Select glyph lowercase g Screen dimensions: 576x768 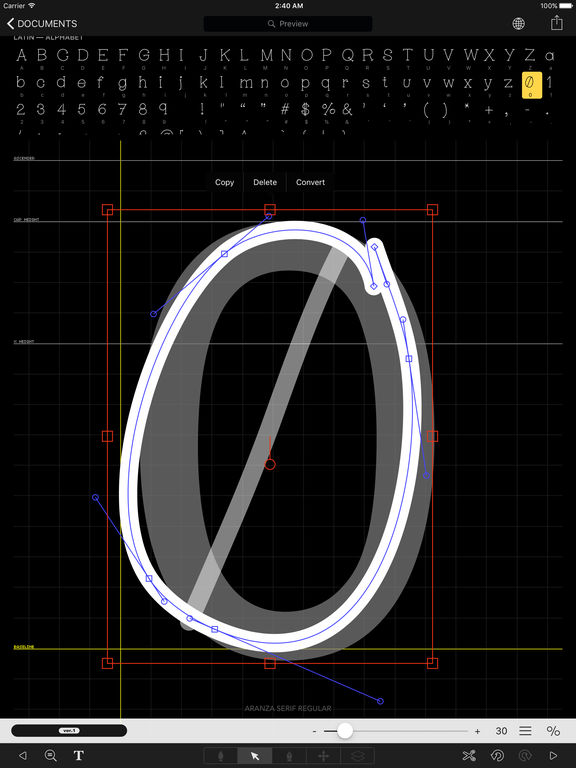coord(122,83)
